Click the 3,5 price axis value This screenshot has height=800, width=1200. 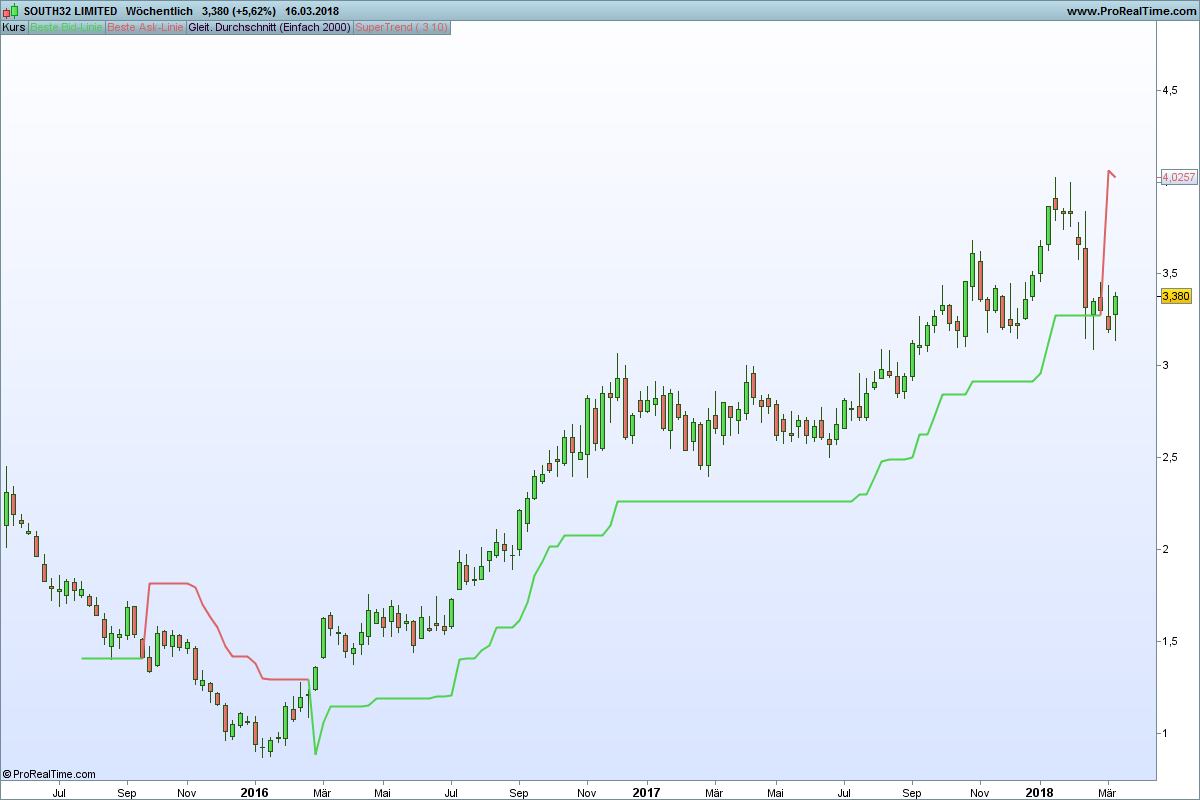[x=1169, y=273]
